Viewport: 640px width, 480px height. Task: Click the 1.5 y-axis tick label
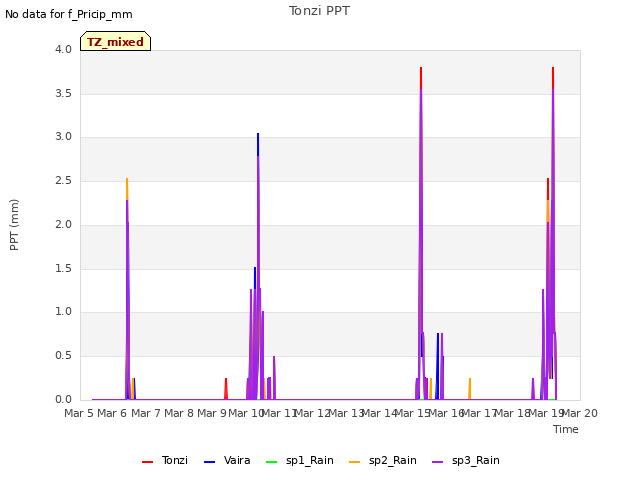tap(64, 268)
